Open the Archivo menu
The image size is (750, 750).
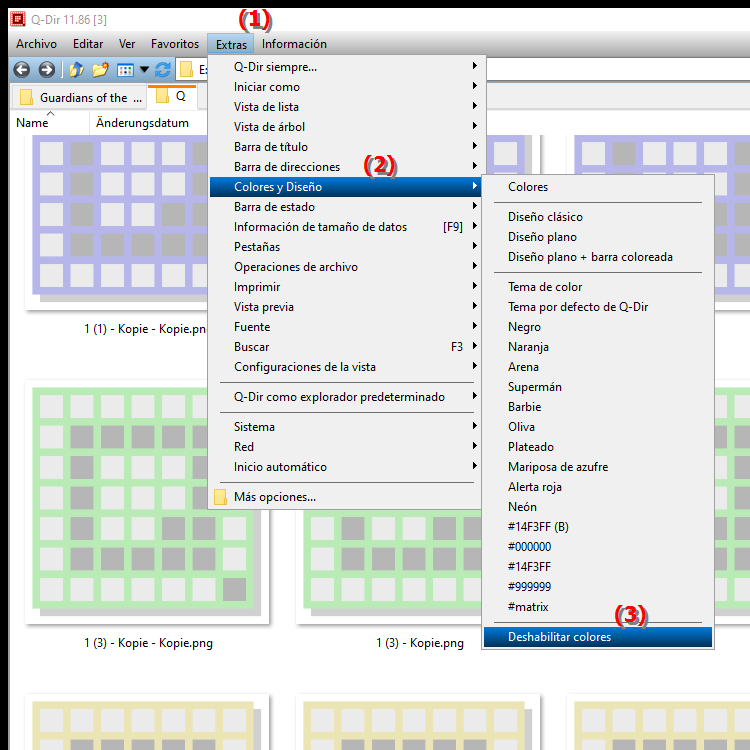point(36,44)
